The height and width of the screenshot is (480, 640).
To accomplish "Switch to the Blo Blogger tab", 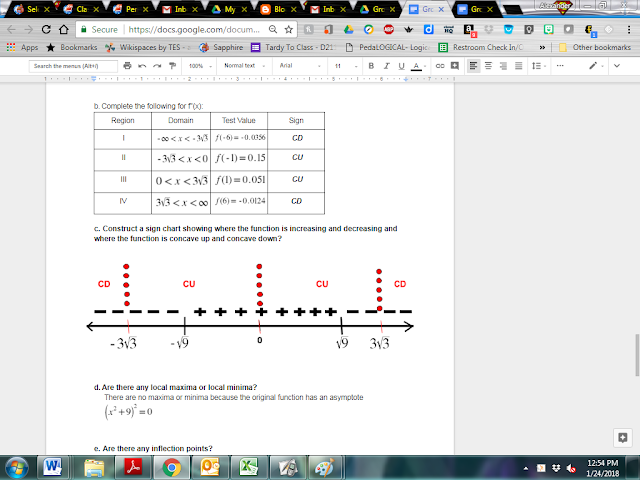I will 278,9.
